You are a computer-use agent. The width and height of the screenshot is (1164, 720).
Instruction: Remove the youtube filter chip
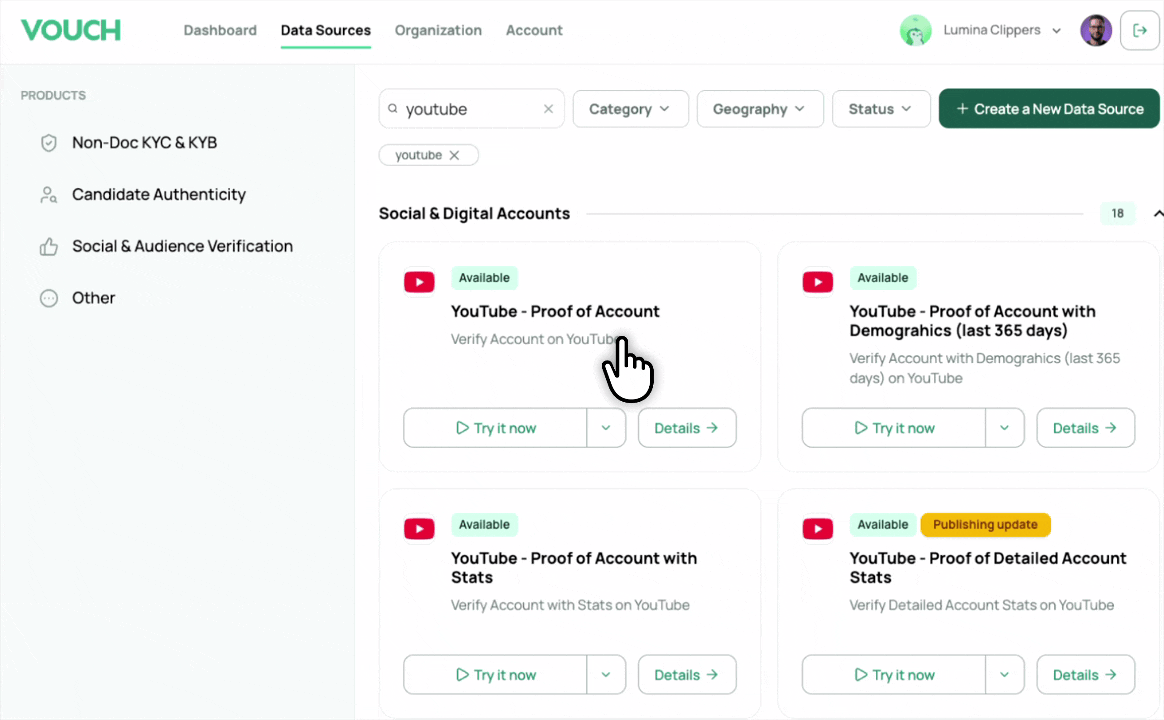tap(454, 155)
